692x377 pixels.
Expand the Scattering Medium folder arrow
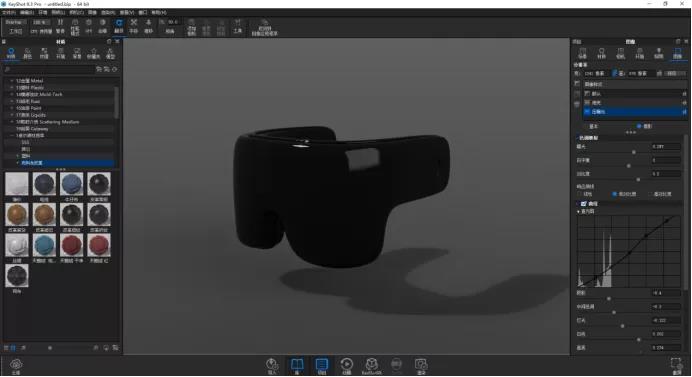(x=12, y=122)
